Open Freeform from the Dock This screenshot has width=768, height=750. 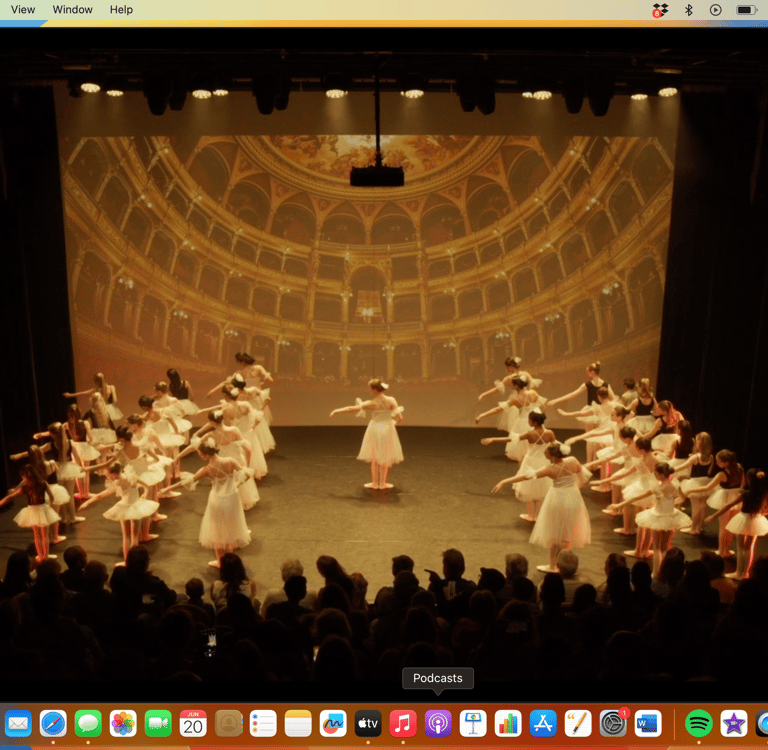tap(333, 723)
